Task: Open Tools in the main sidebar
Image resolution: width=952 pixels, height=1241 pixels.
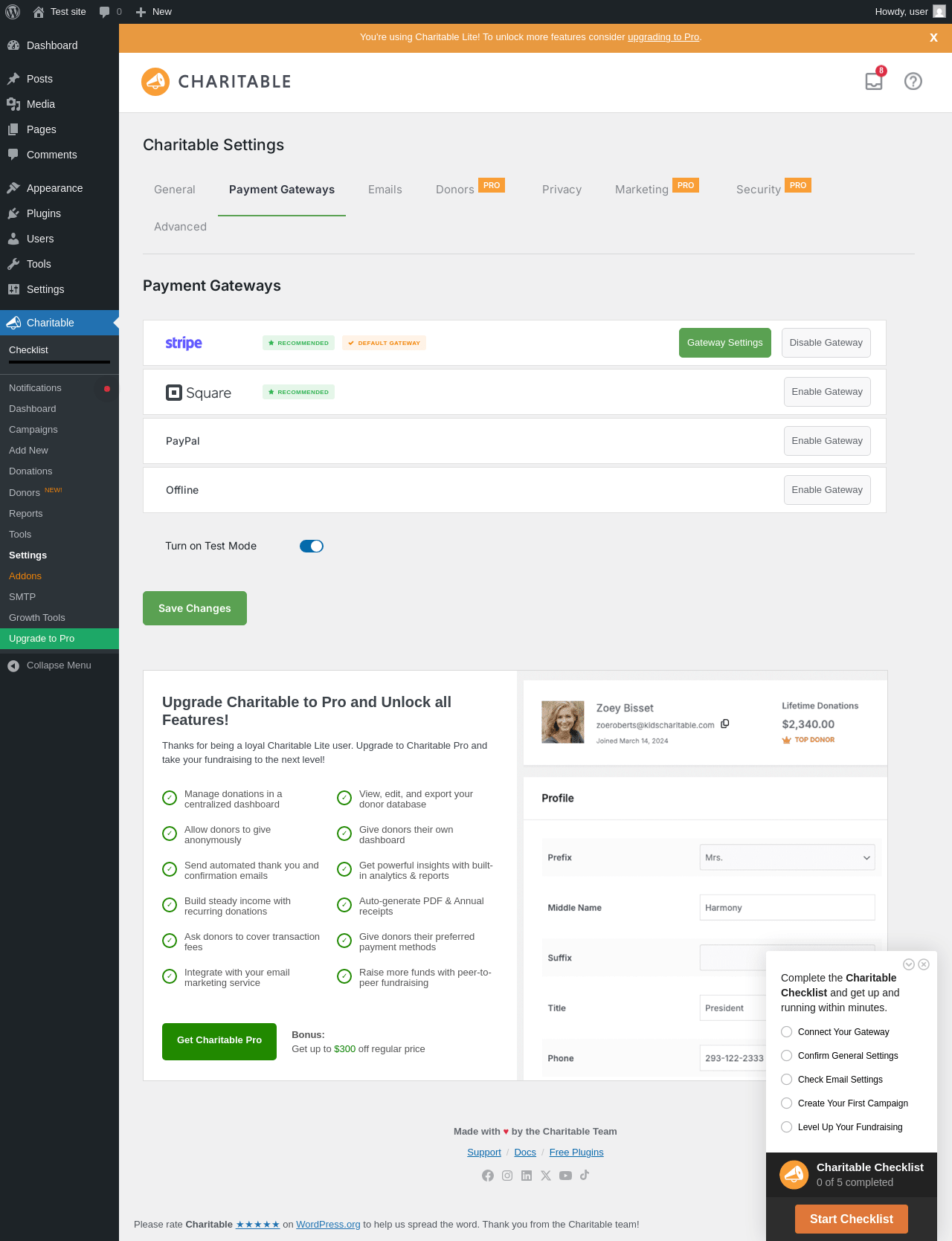Action: 59,264
